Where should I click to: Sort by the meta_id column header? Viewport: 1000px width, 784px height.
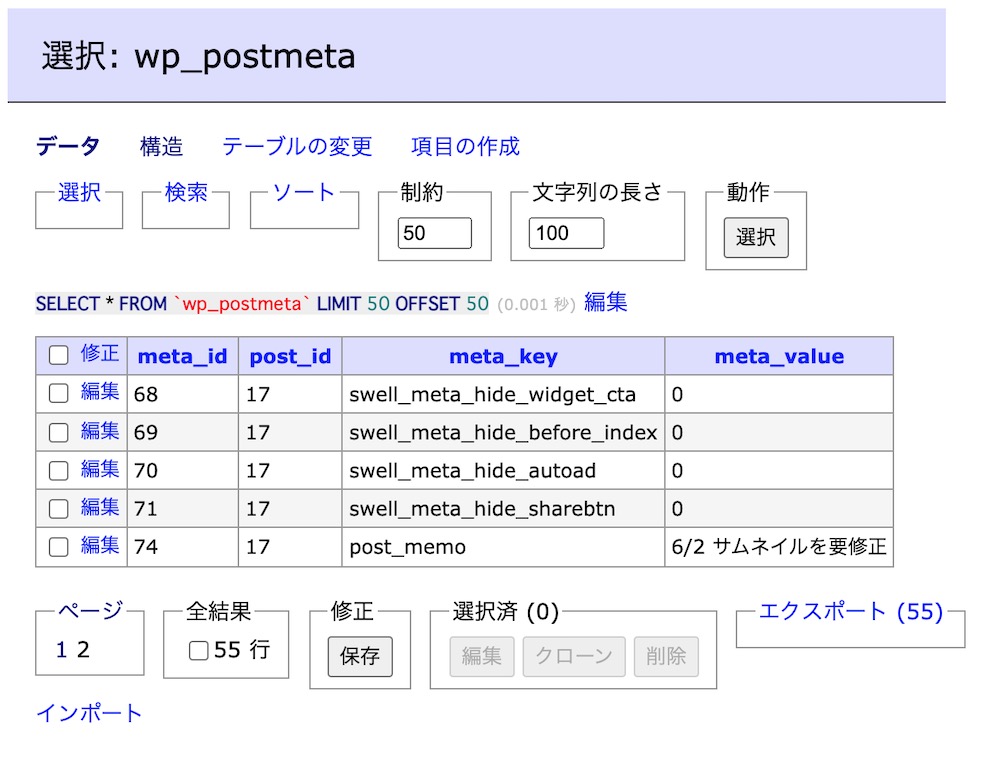click(182, 356)
